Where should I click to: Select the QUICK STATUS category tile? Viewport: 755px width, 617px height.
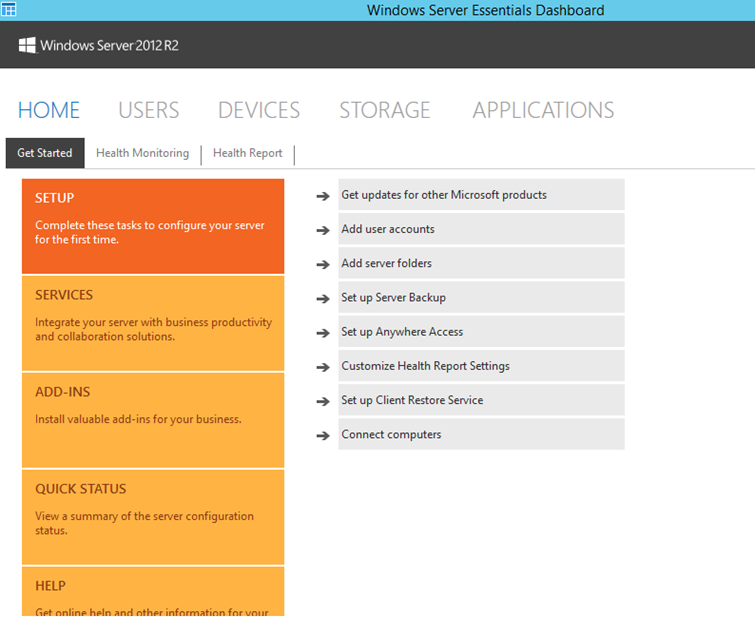(x=153, y=517)
